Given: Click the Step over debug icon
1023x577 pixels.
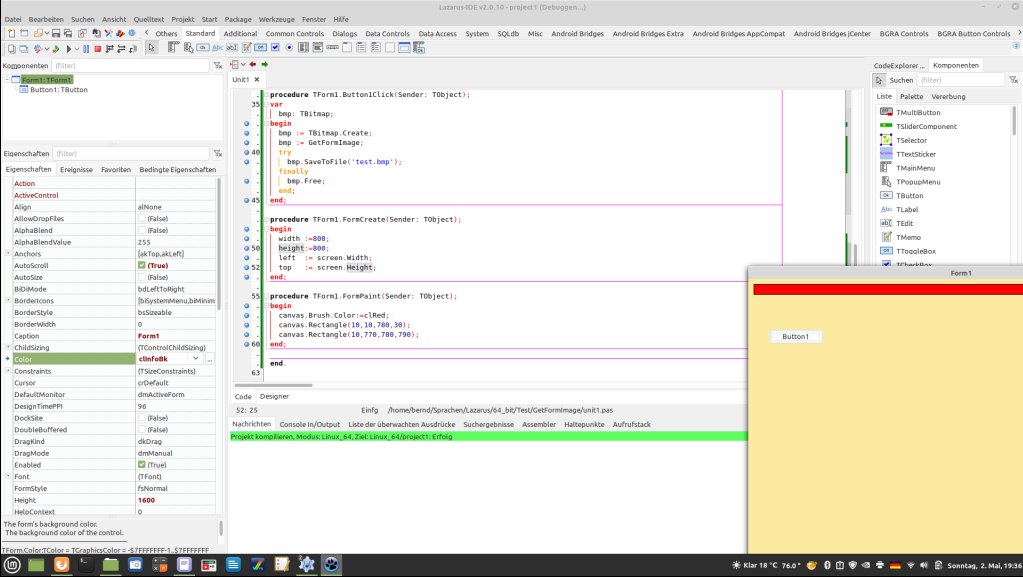Looking at the screenshot, I should point(121,49).
